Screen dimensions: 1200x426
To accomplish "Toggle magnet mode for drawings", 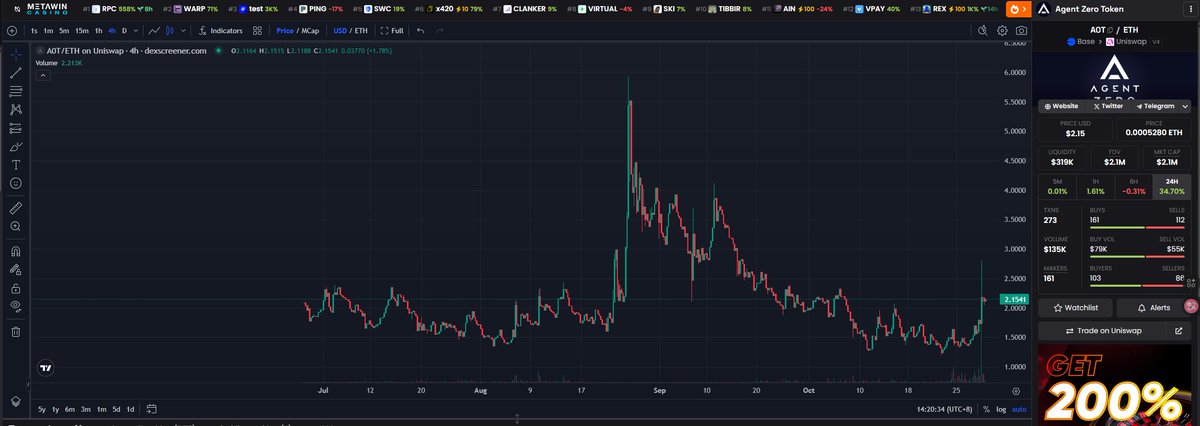I will 16,251.
